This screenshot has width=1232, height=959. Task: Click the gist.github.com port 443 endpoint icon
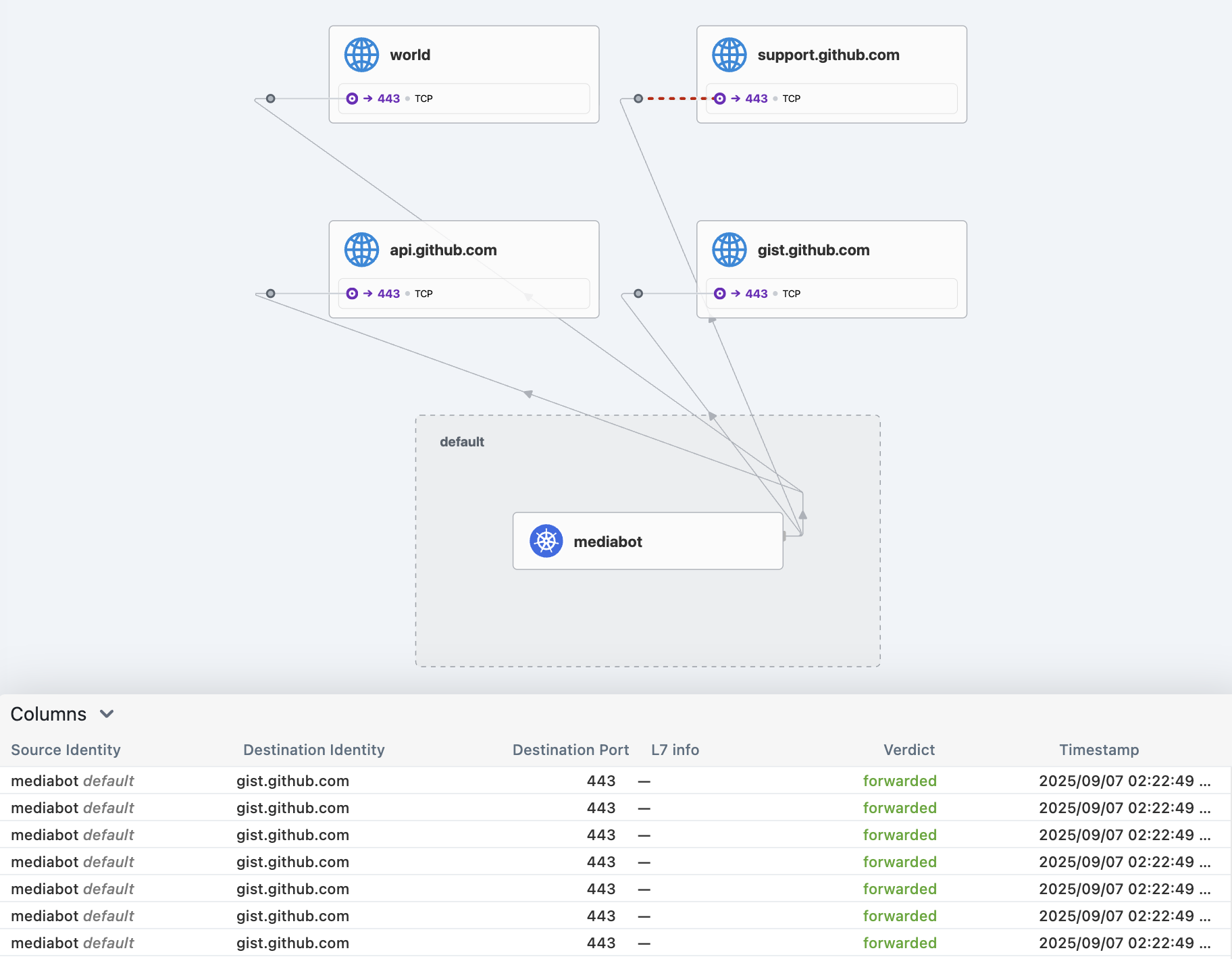point(720,294)
